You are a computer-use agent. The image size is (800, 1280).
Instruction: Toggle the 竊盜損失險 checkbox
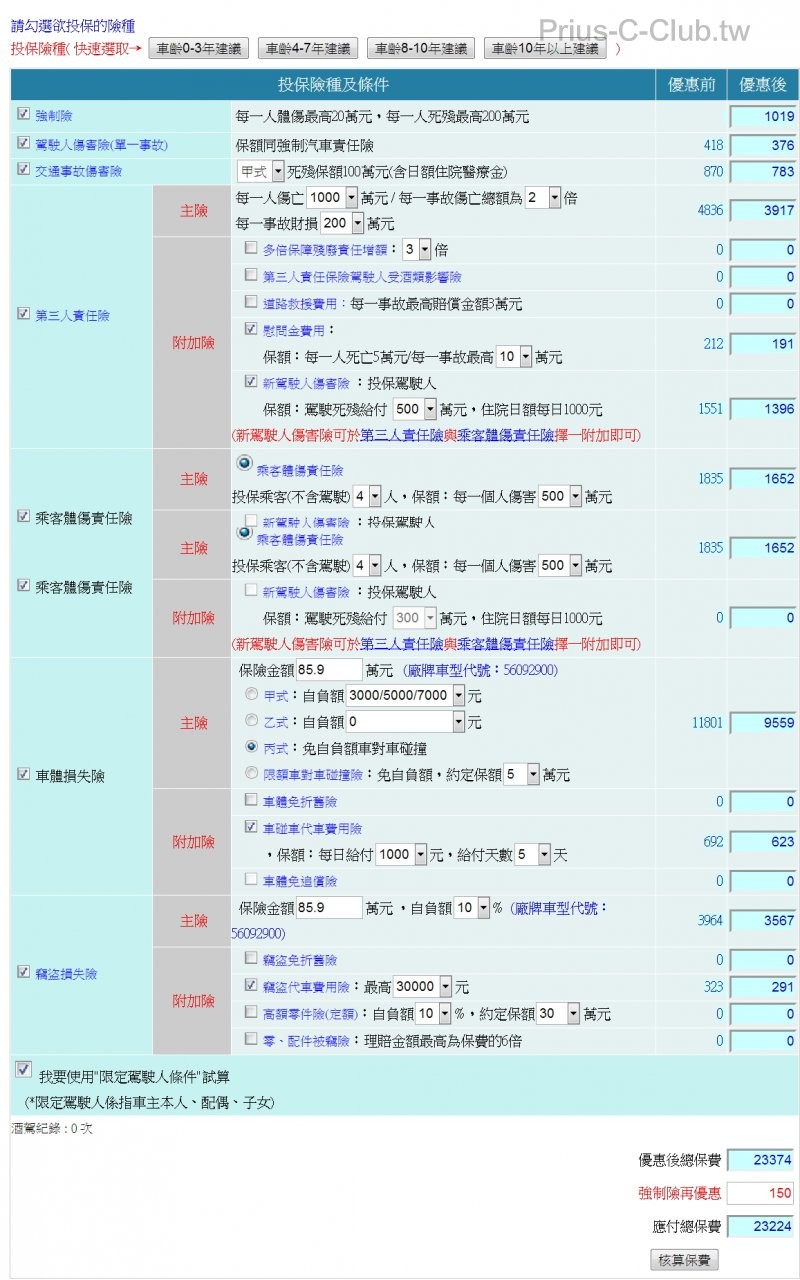point(24,971)
